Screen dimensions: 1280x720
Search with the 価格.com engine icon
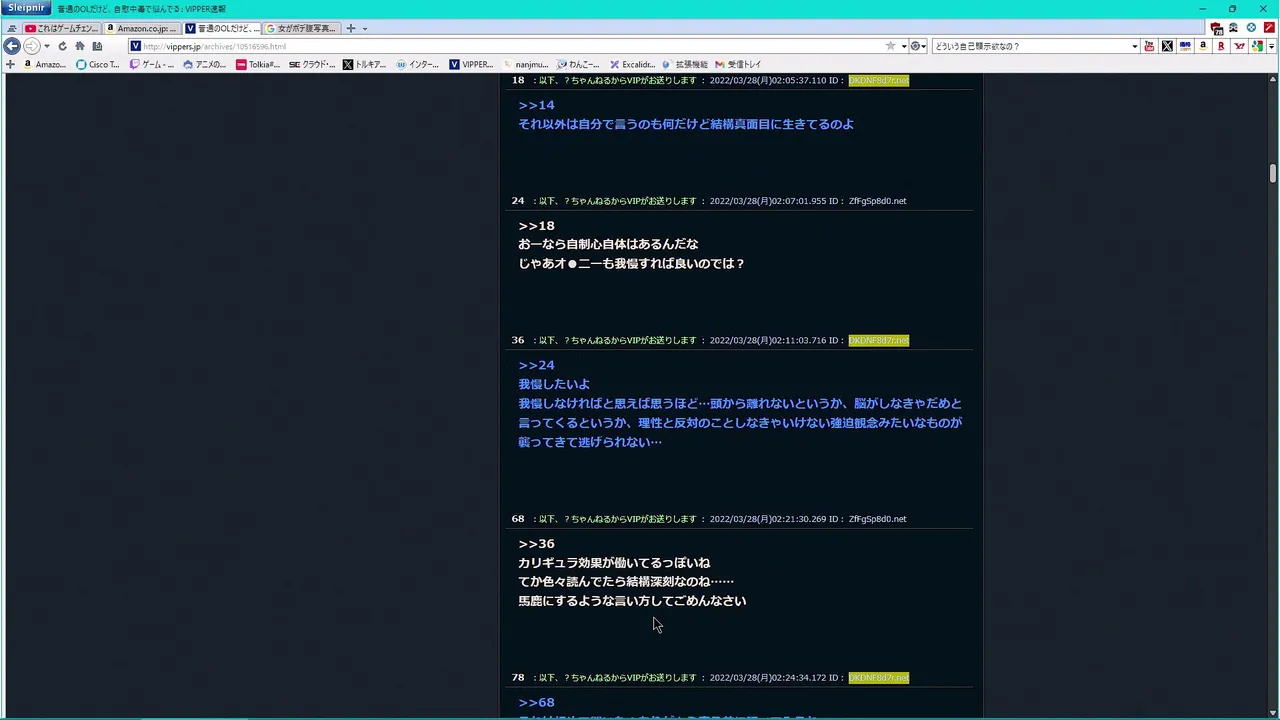point(1185,46)
